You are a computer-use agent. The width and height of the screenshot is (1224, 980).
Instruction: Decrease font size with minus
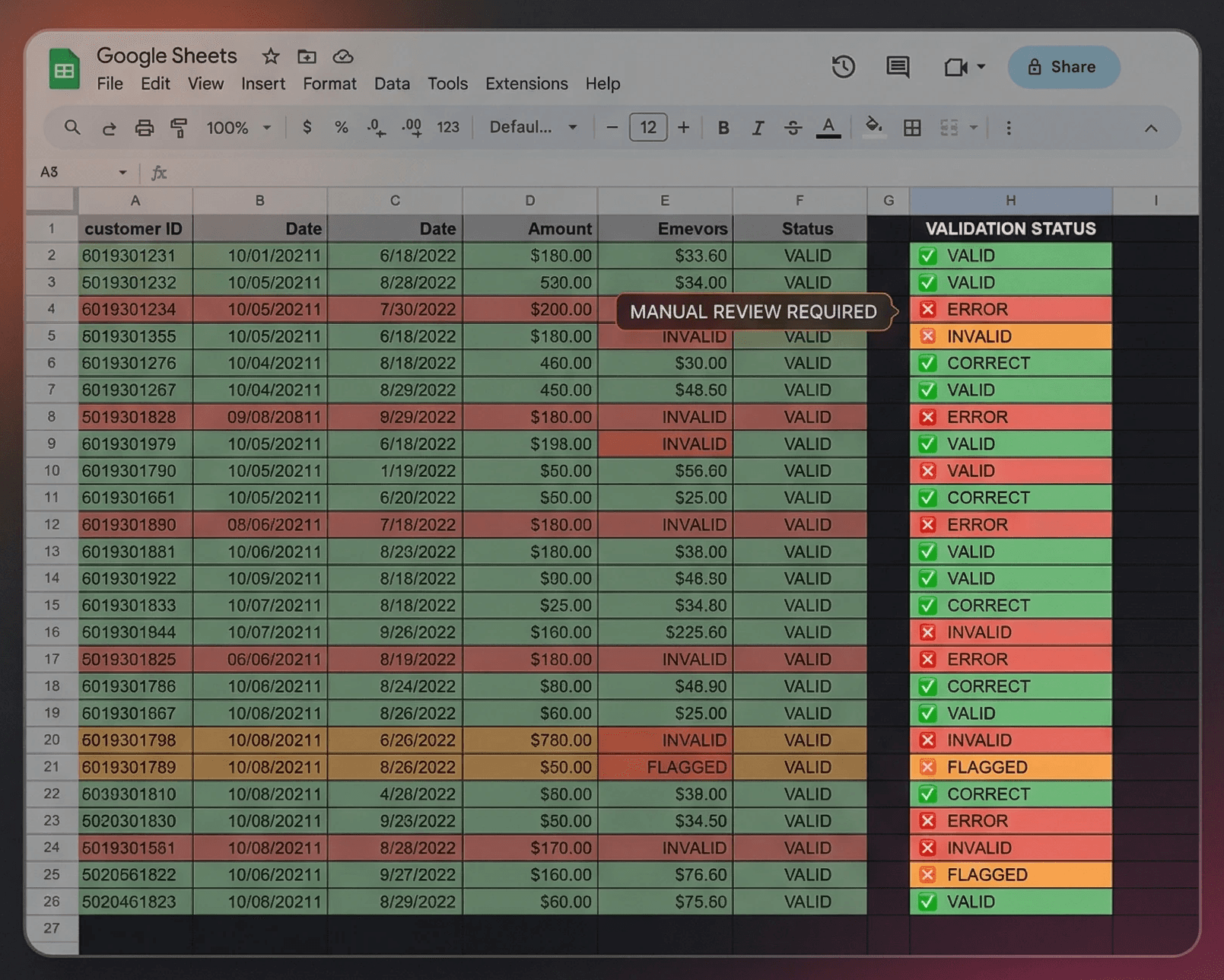click(612, 127)
